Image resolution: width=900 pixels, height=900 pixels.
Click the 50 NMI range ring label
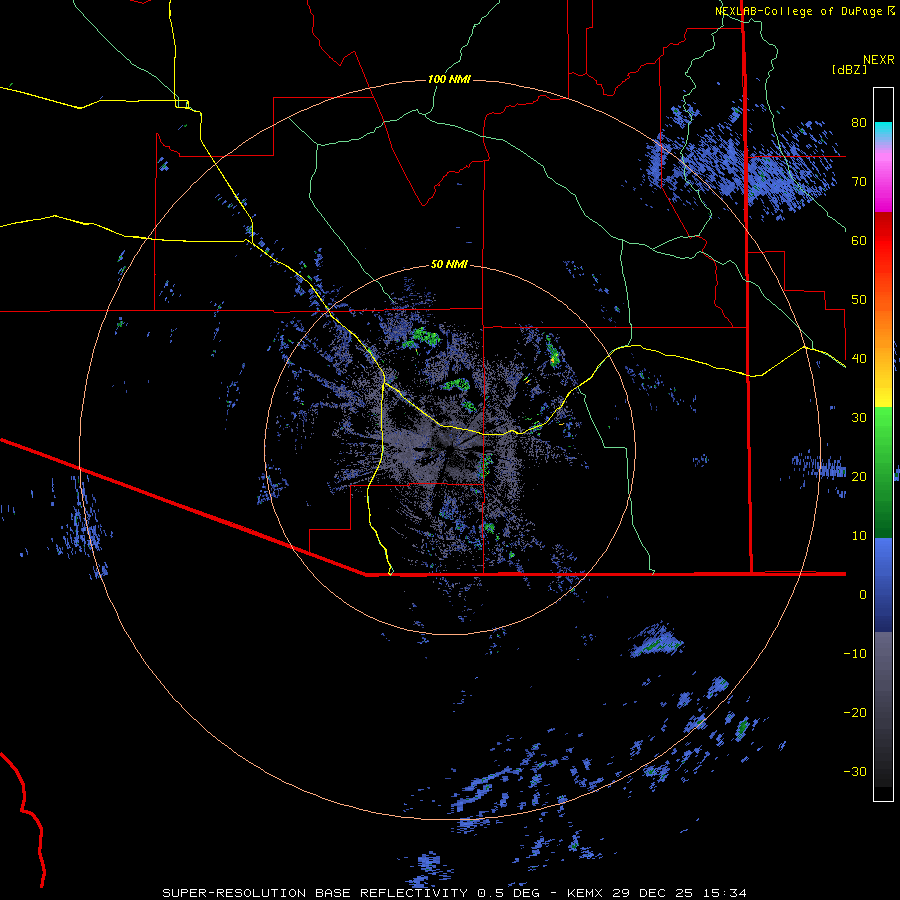449,265
